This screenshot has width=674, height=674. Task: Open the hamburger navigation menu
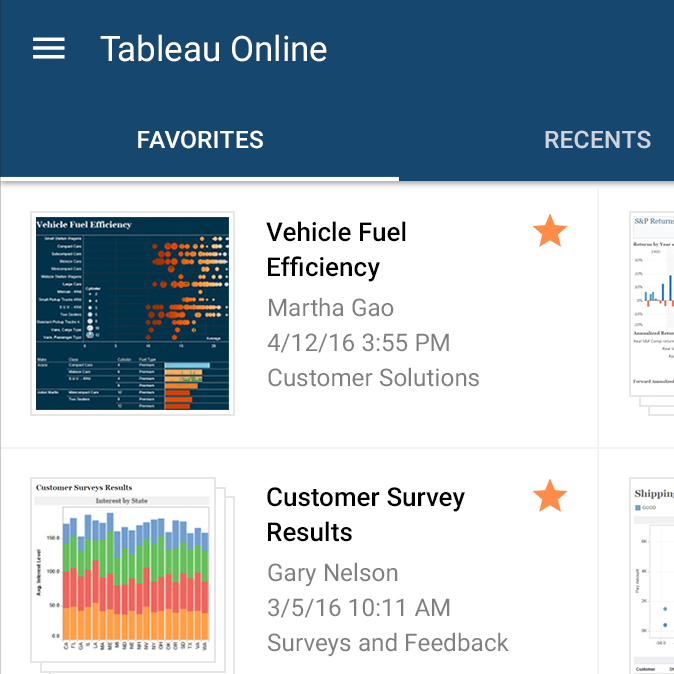click(x=48, y=49)
